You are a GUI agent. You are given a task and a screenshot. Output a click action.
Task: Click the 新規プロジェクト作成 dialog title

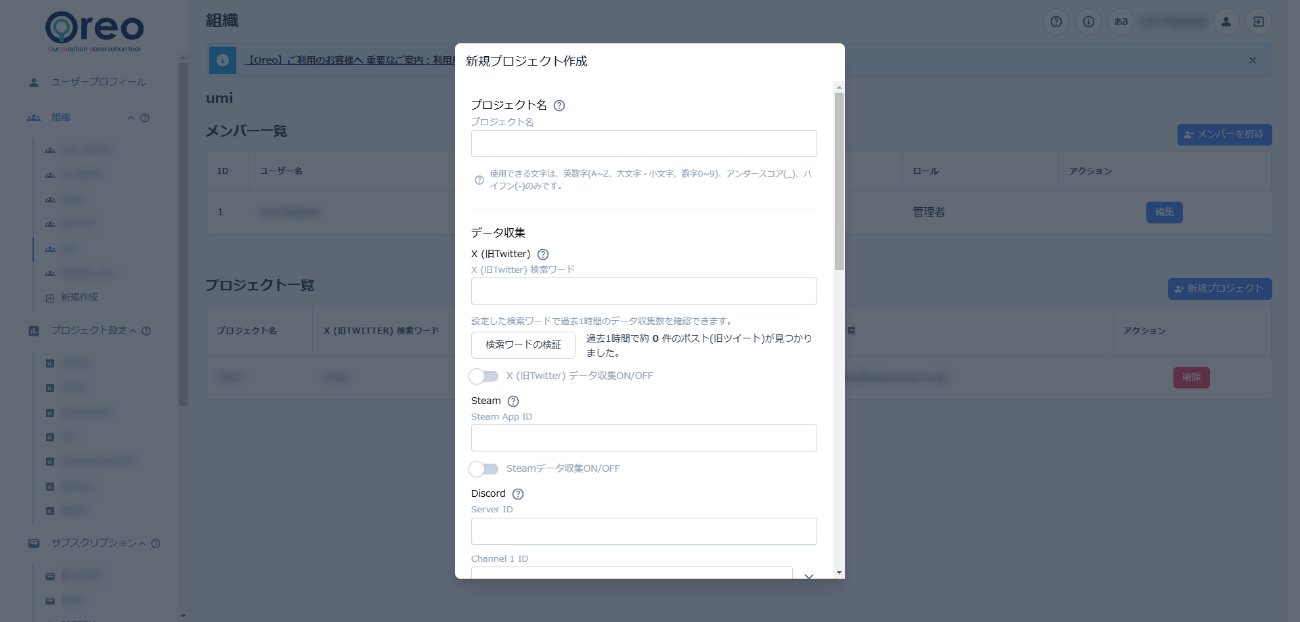pyautogui.click(x=526, y=61)
